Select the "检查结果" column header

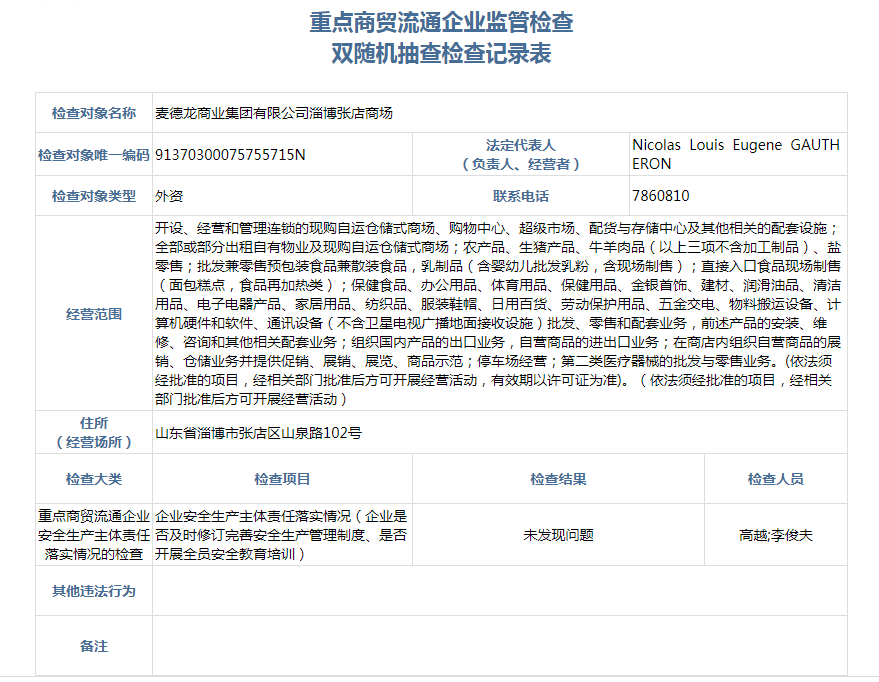coord(558,479)
